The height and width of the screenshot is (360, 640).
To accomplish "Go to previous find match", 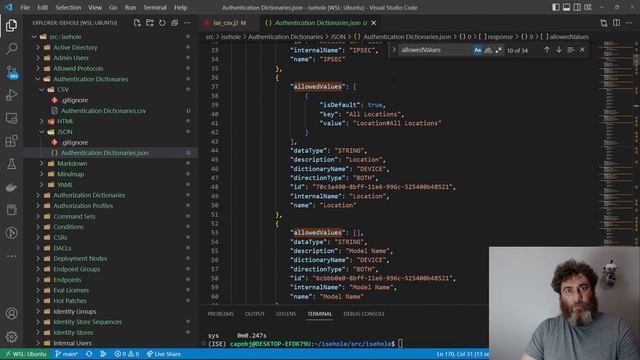I will (x=547, y=50).
